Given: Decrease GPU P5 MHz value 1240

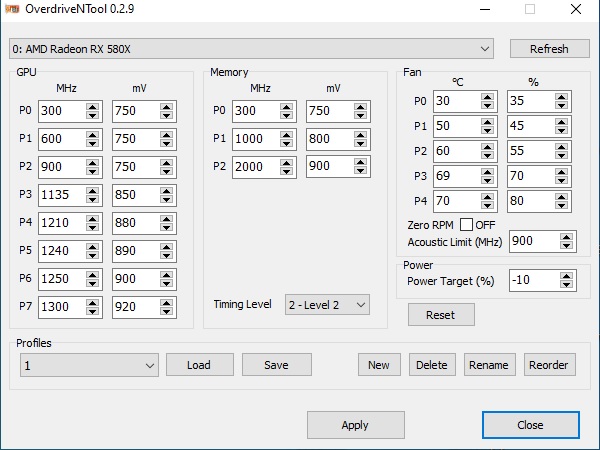Looking at the screenshot, I should click(93, 255).
